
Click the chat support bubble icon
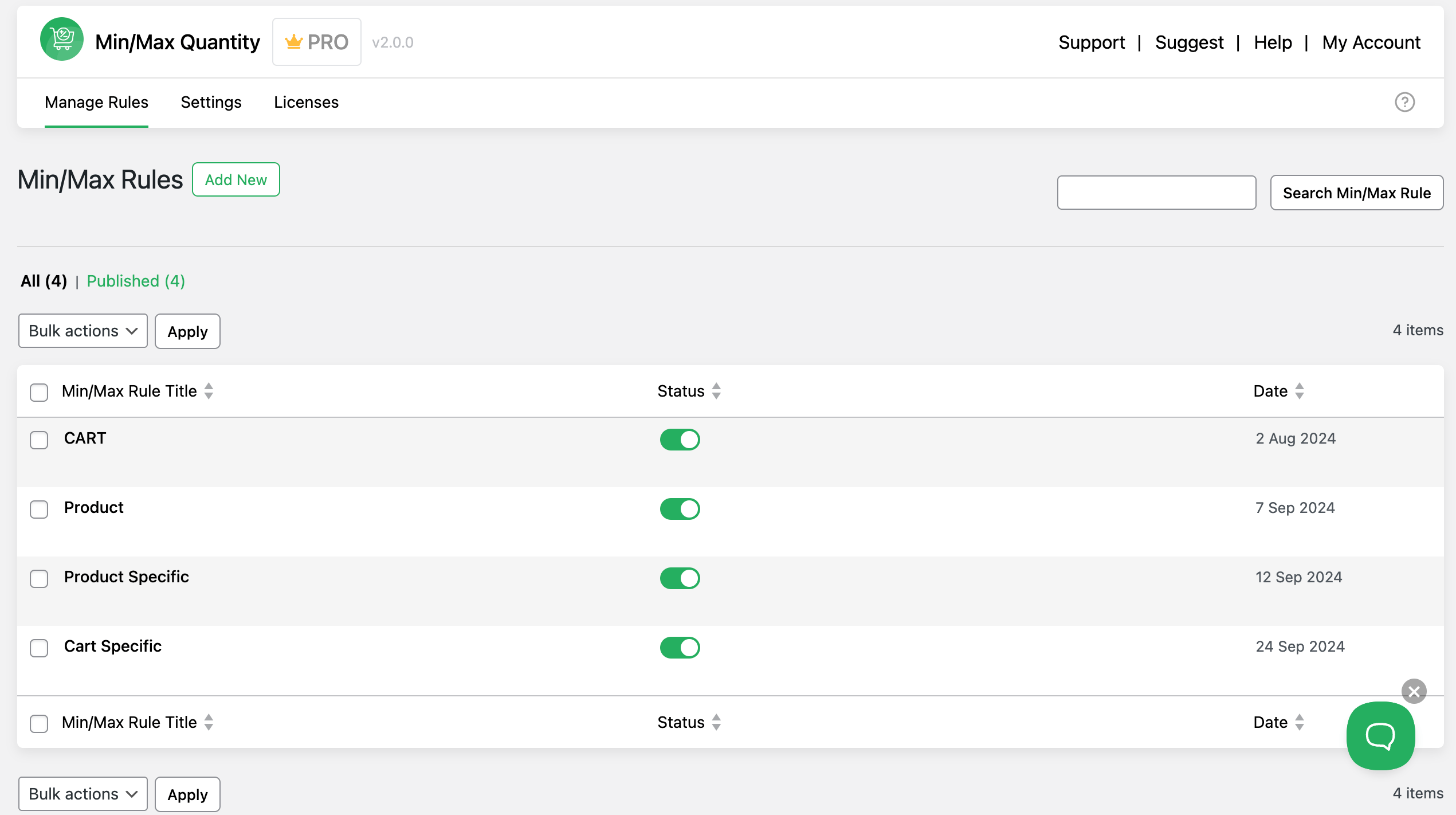tap(1381, 736)
